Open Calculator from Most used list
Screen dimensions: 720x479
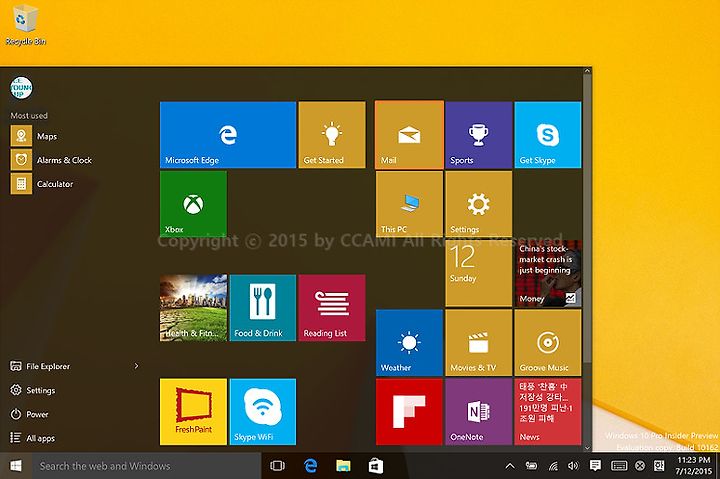point(42,184)
